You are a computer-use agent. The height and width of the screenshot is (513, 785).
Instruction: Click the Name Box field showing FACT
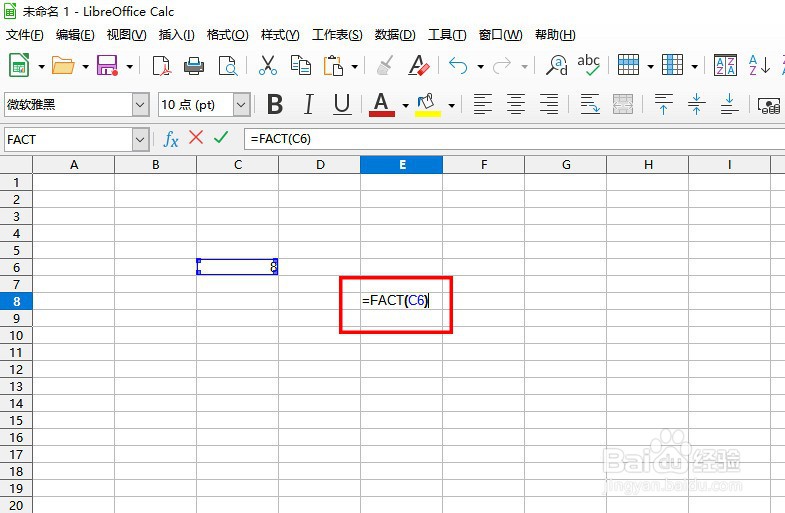tap(69, 140)
